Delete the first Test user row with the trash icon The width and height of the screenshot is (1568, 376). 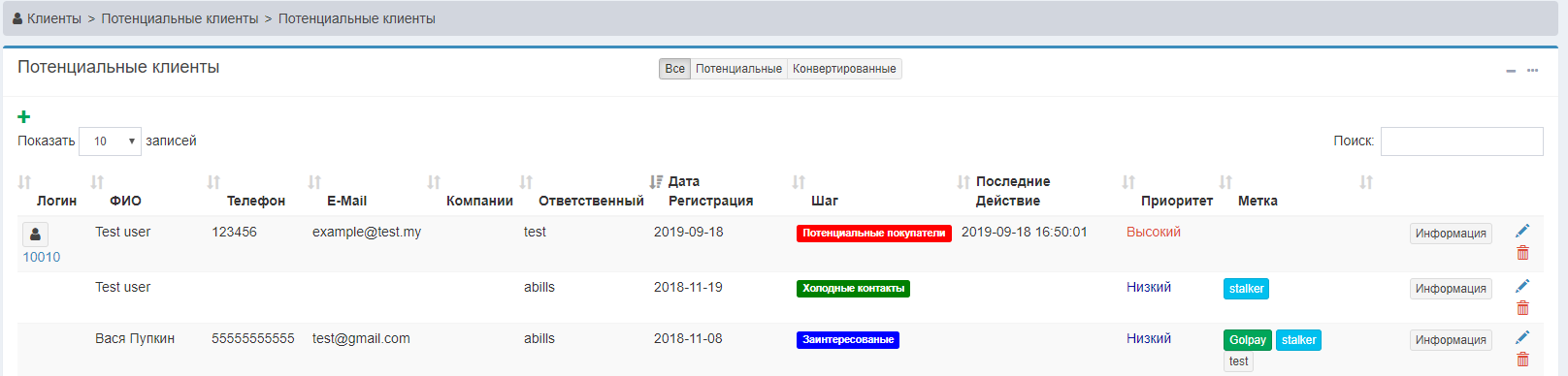tap(1522, 253)
